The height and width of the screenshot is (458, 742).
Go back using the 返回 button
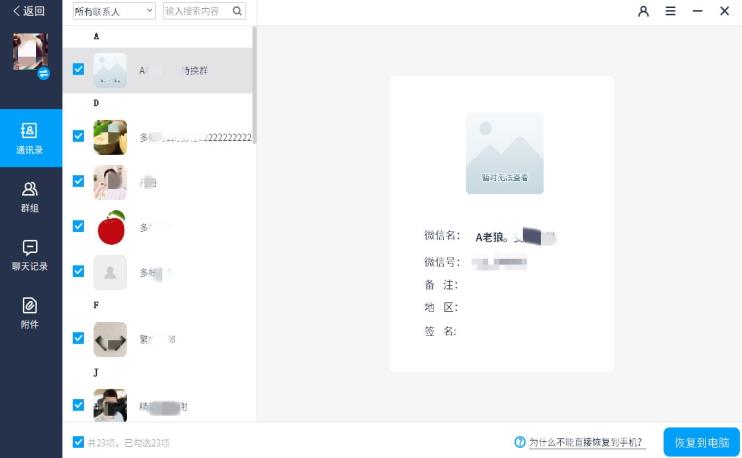pyautogui.click(x=28, y=11)
